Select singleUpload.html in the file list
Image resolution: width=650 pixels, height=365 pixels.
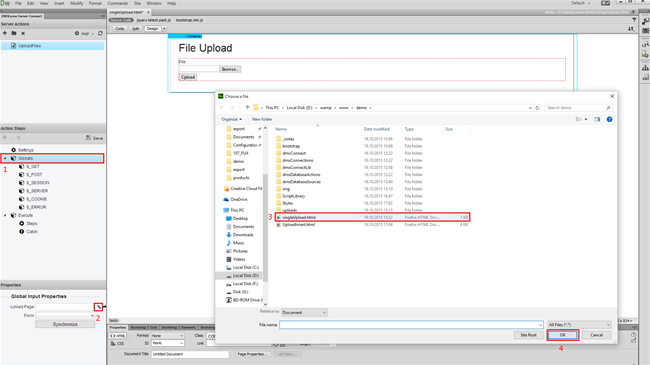[x=372, y=217]
